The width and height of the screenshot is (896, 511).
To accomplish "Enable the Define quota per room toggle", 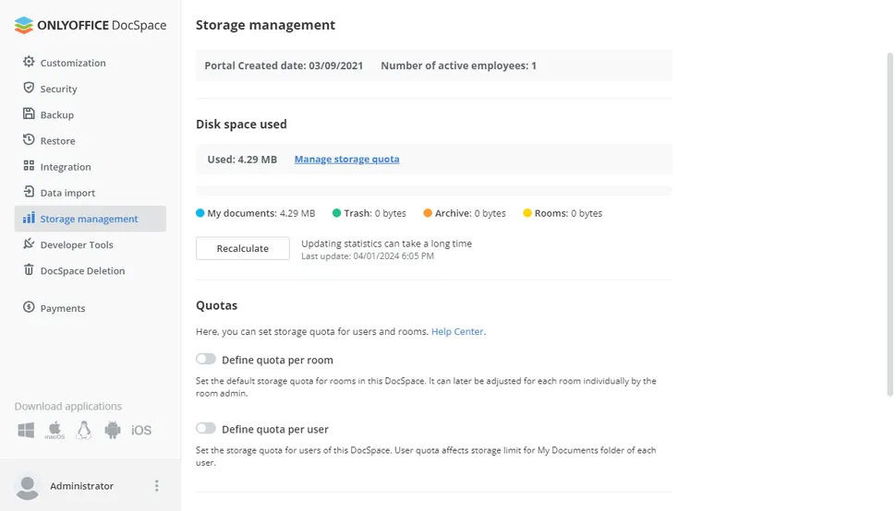I will pos(206,359).
